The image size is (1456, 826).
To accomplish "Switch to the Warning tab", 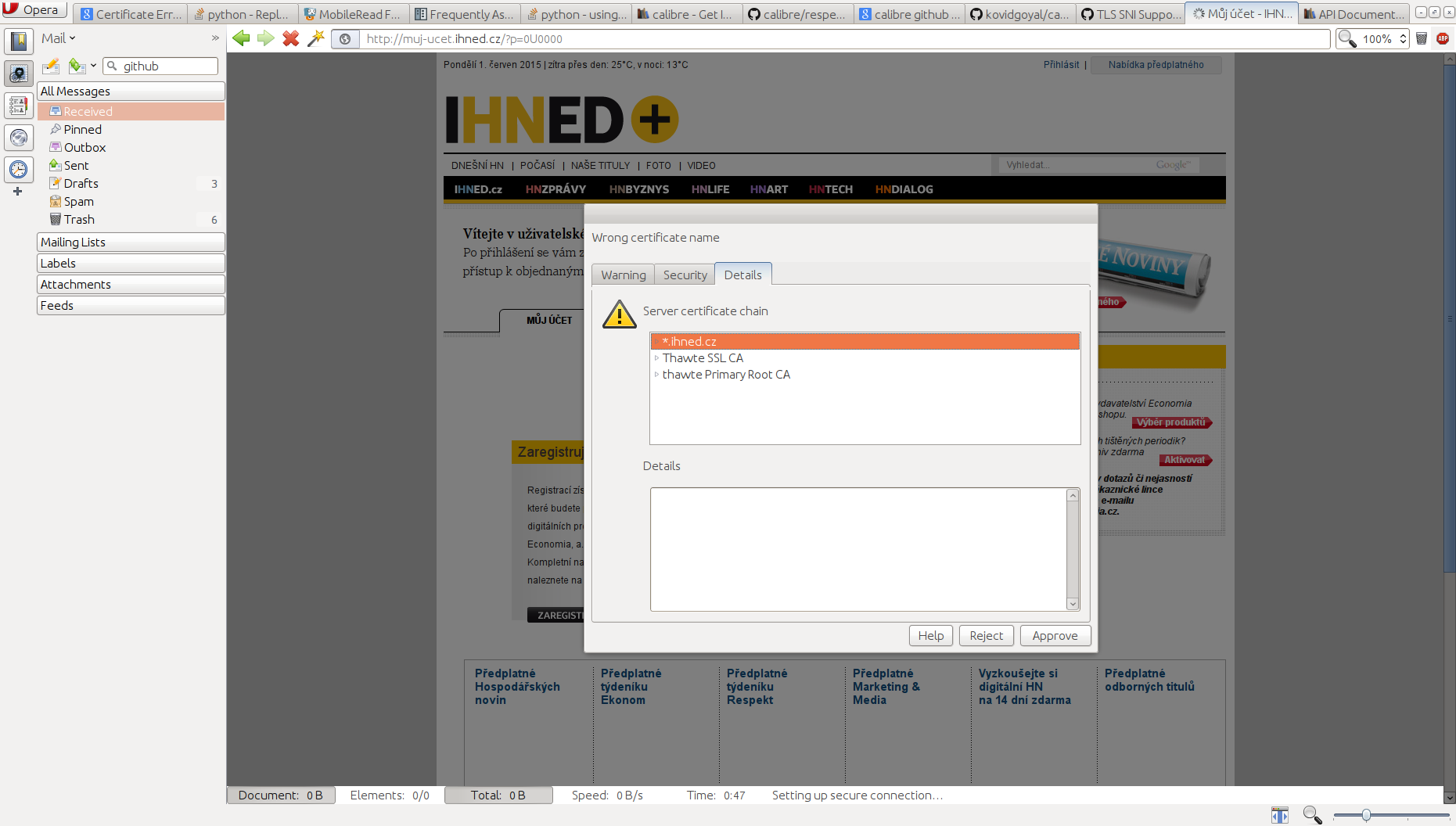I will [624, 275].
